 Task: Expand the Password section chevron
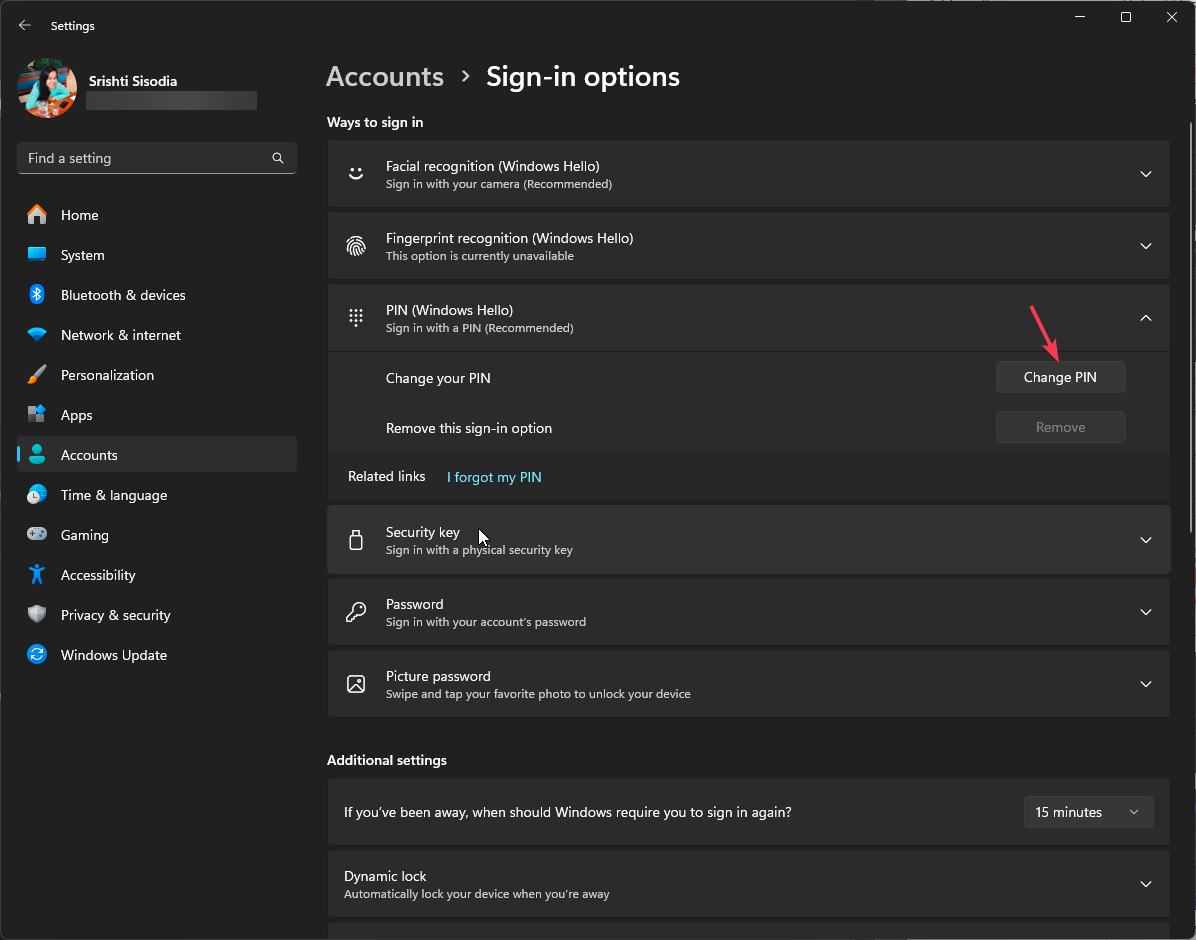1146,612
